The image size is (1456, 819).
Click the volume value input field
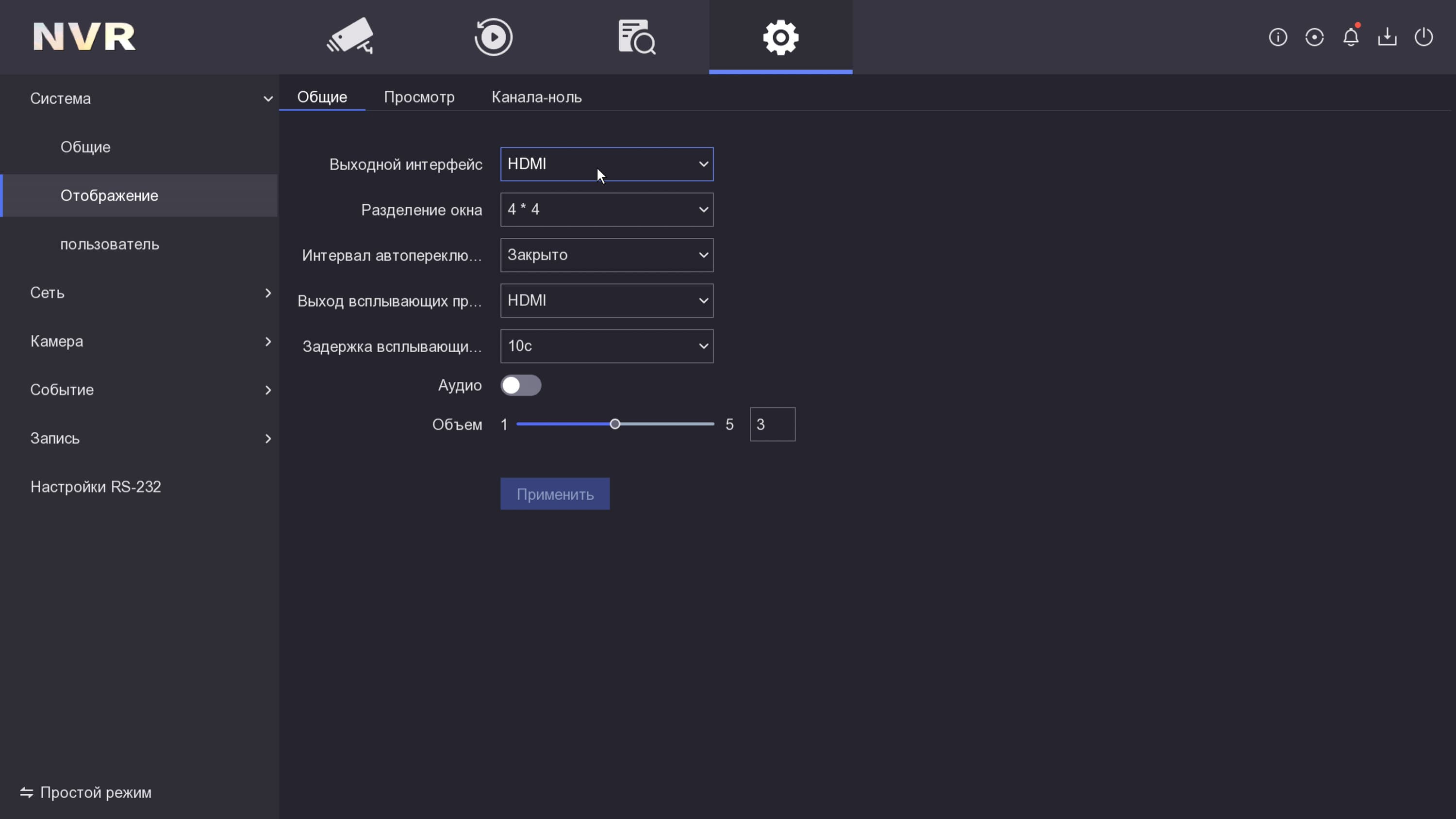pyautogui.click(x=772, y=425)
